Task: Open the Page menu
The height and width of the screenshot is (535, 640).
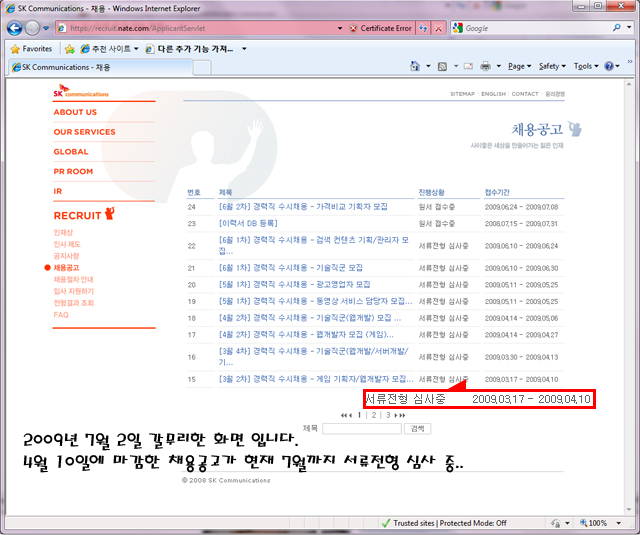Action: pos(519,66)
